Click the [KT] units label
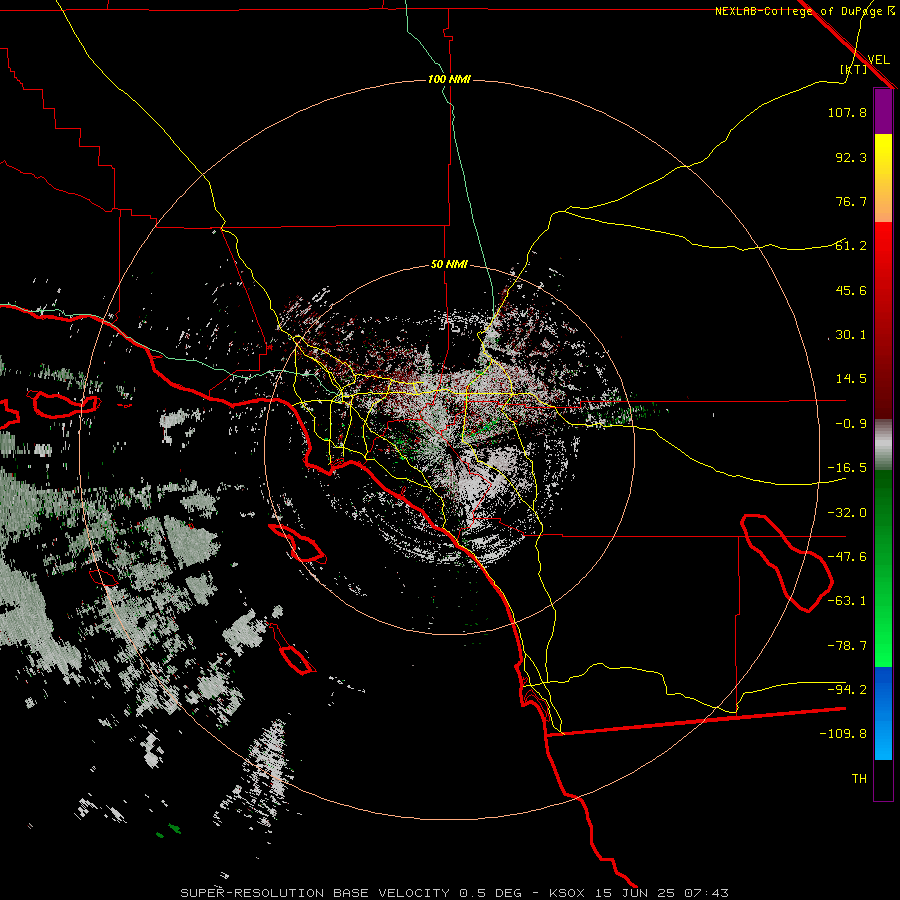The width and height of the screenshot is (900, 900). click(x=854, y=69)
